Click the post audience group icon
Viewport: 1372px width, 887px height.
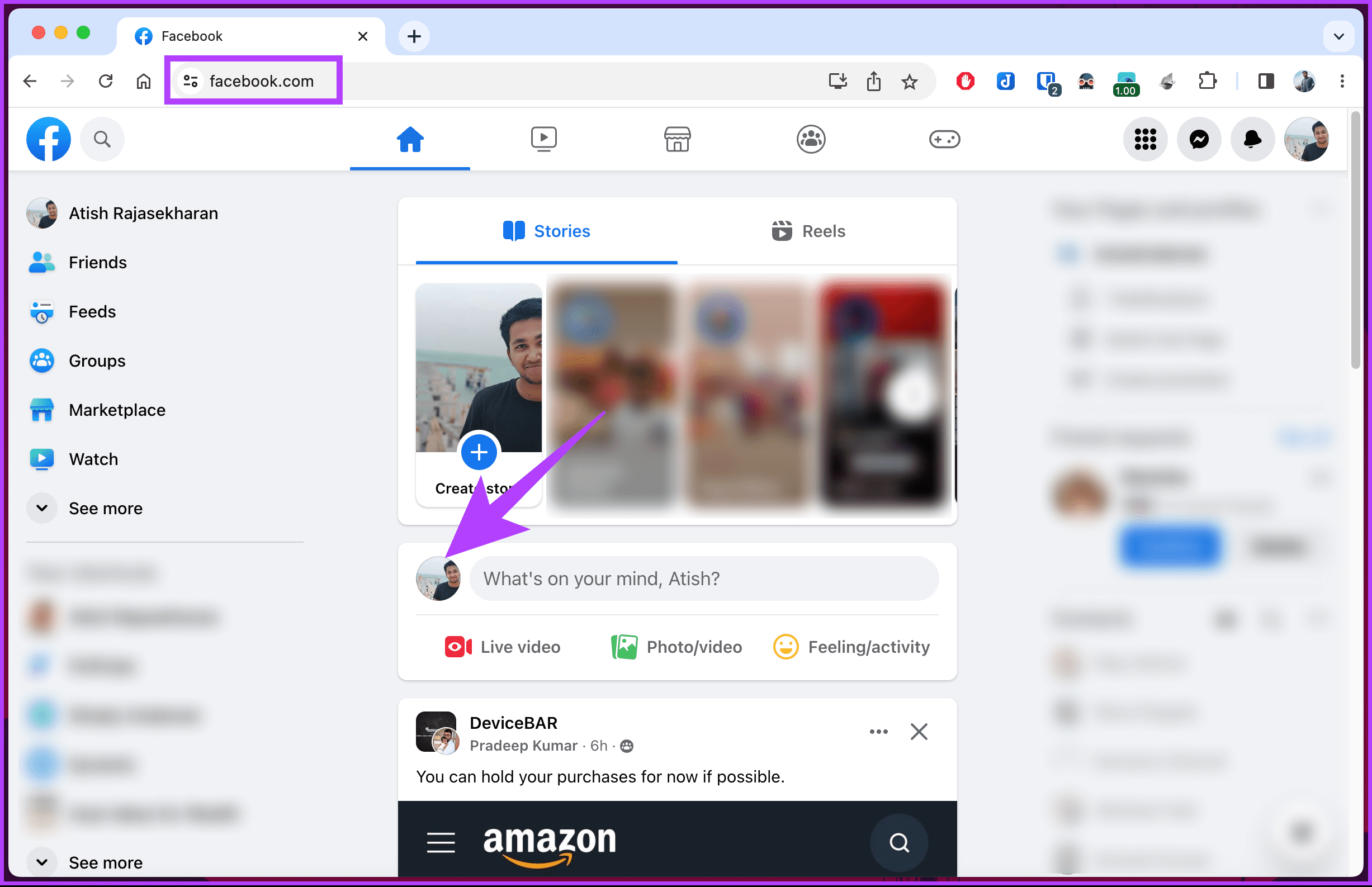[627, 746]
